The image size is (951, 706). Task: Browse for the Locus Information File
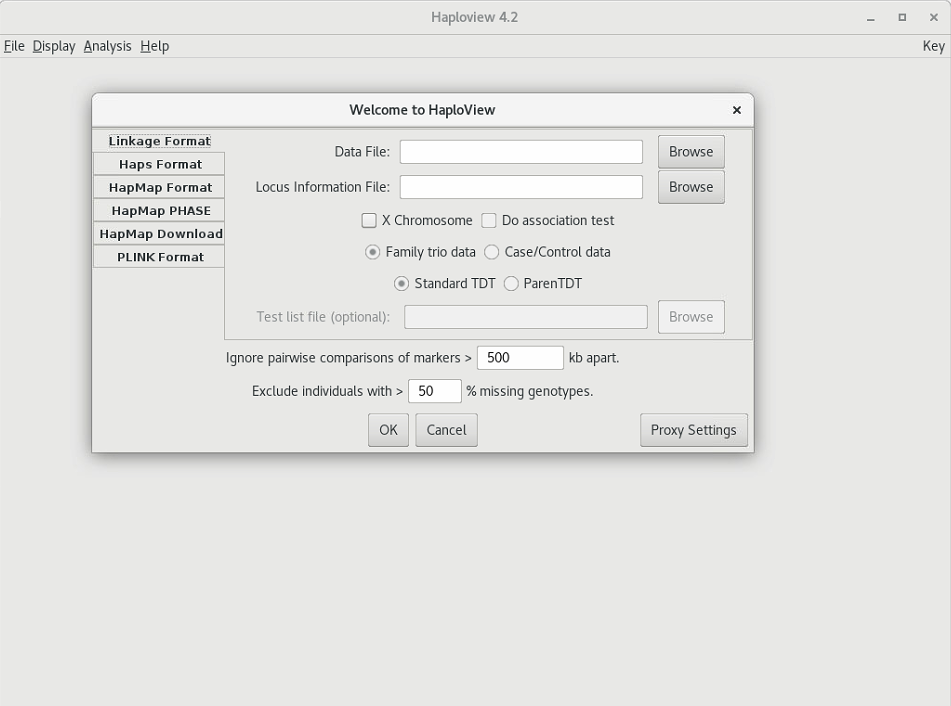(x=691, y=187)
